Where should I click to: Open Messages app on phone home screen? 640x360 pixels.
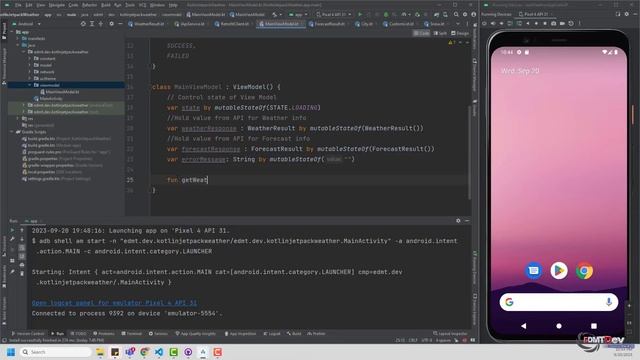533,271
